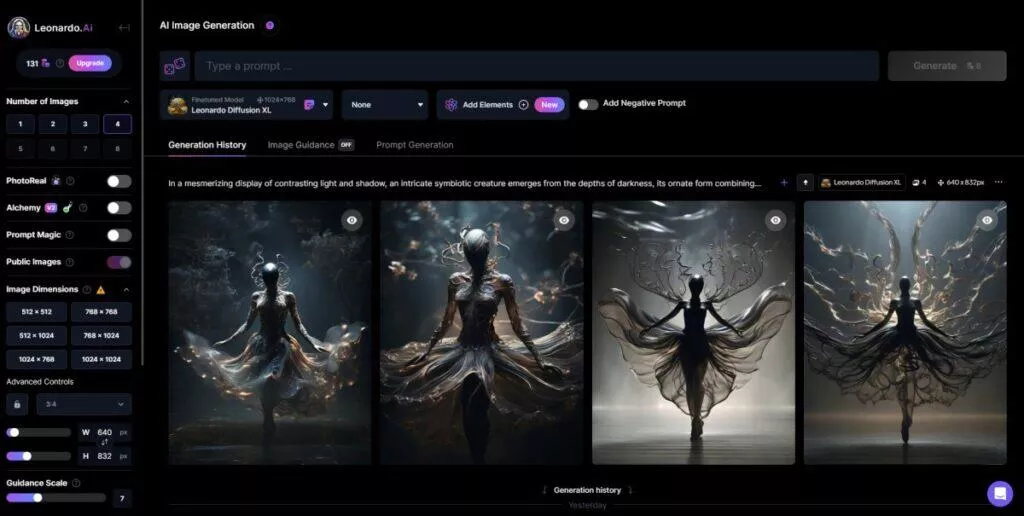The width and height of the screenshot is (1024, 516).
Task: Click the random prompt dice icon
Action: pos(174,66)
